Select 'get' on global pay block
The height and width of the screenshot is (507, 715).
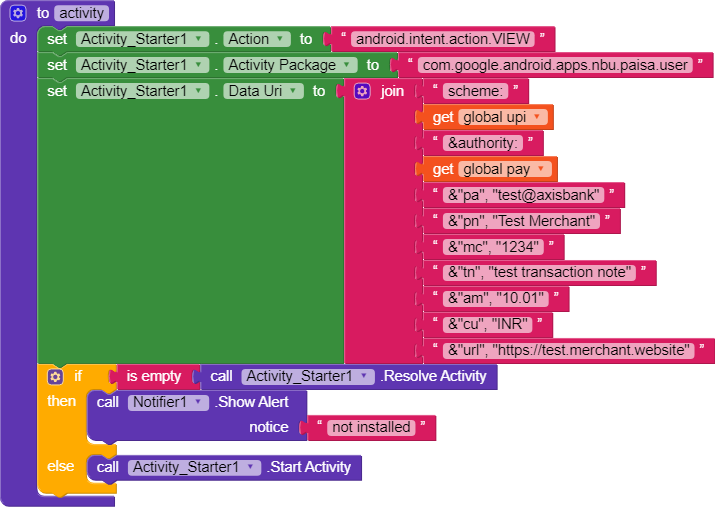[x=443, y=169]
